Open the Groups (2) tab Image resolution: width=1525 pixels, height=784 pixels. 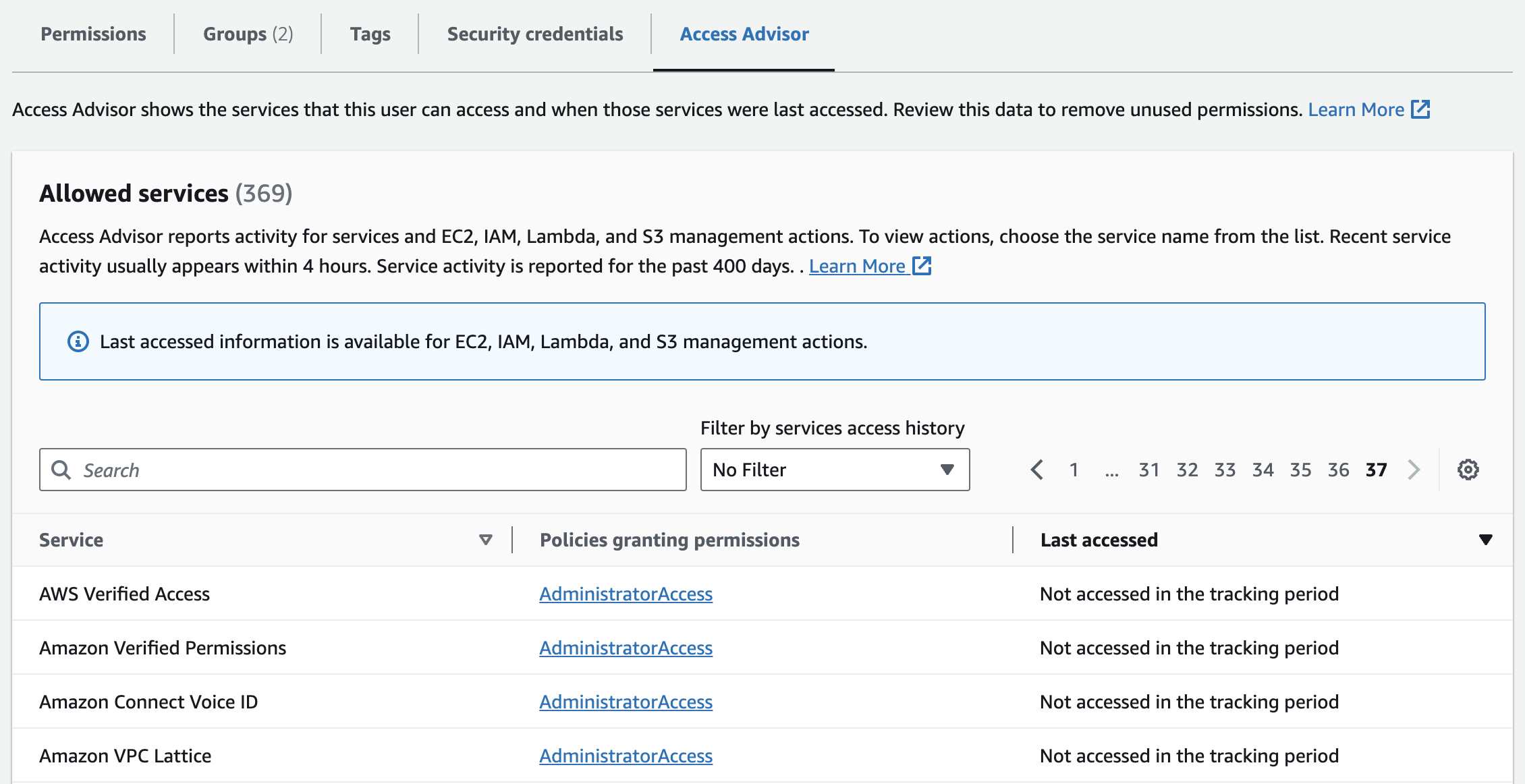coord(248,34)
